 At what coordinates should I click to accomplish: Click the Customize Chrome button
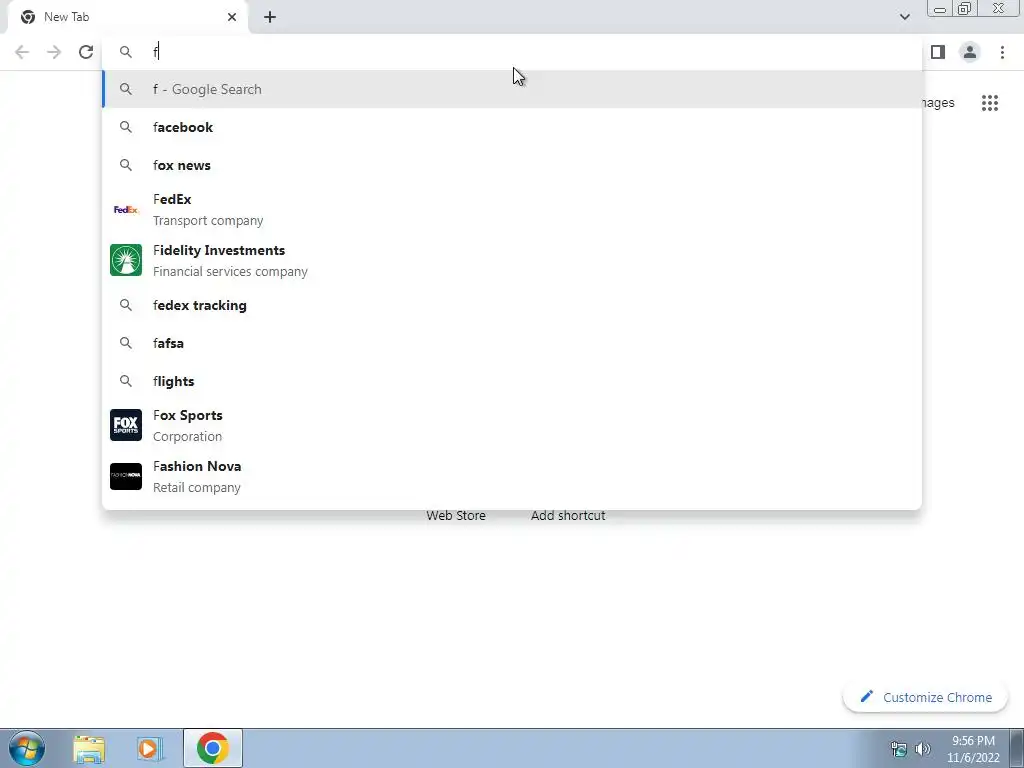(925, 697)
